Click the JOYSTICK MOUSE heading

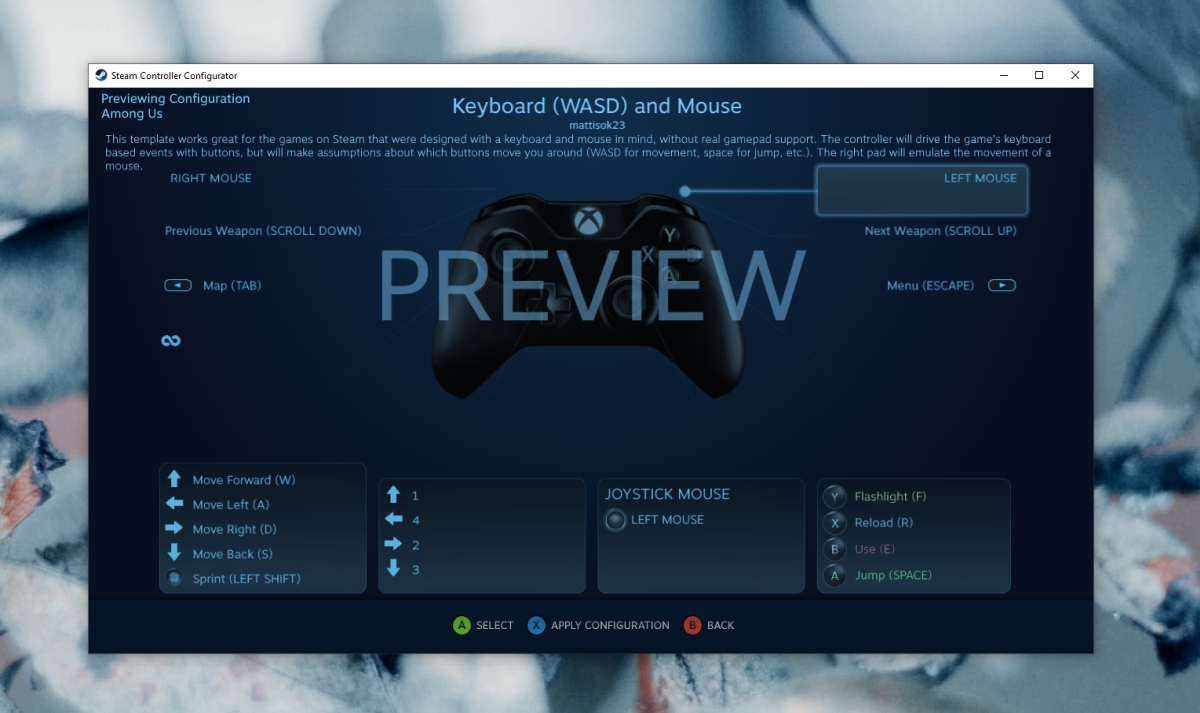click(667, 494)
